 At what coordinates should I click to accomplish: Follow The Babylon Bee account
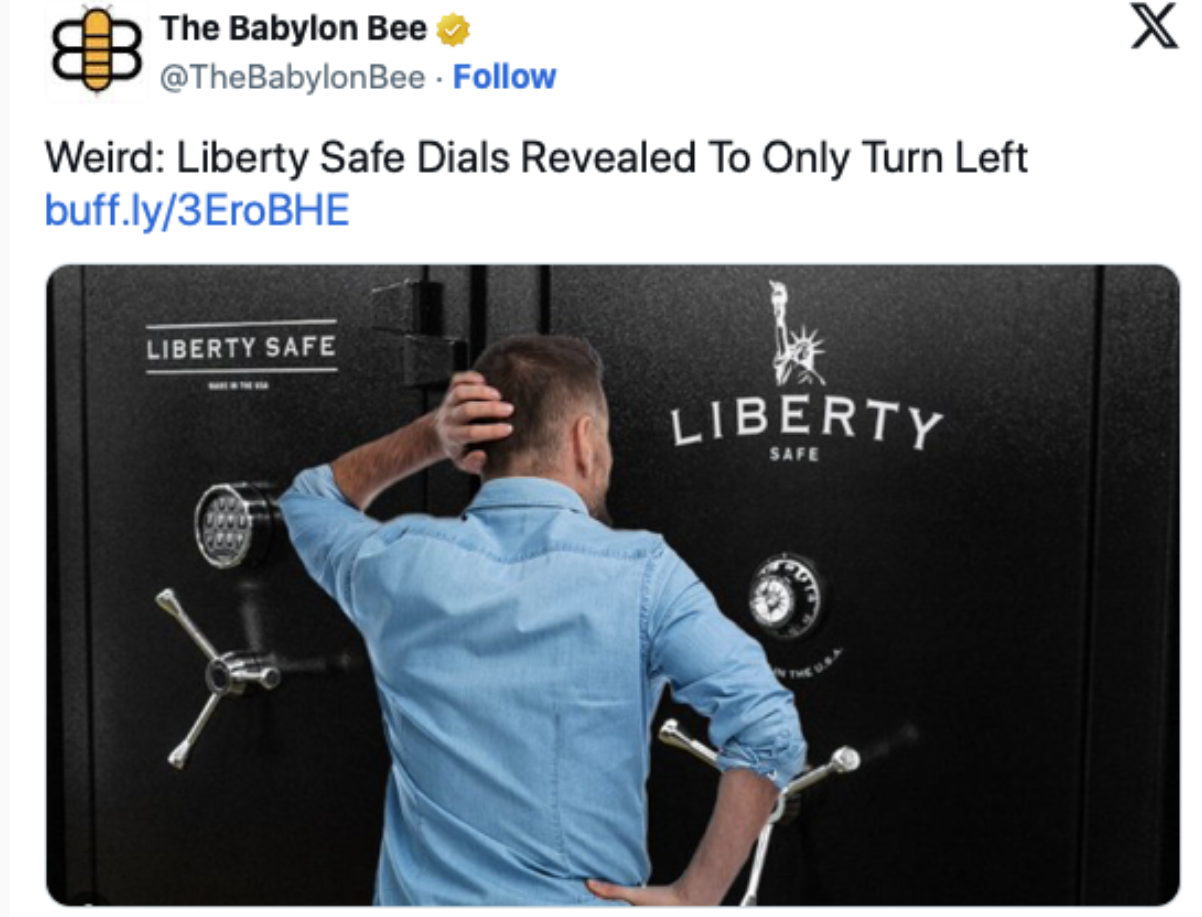click(504, 77)
